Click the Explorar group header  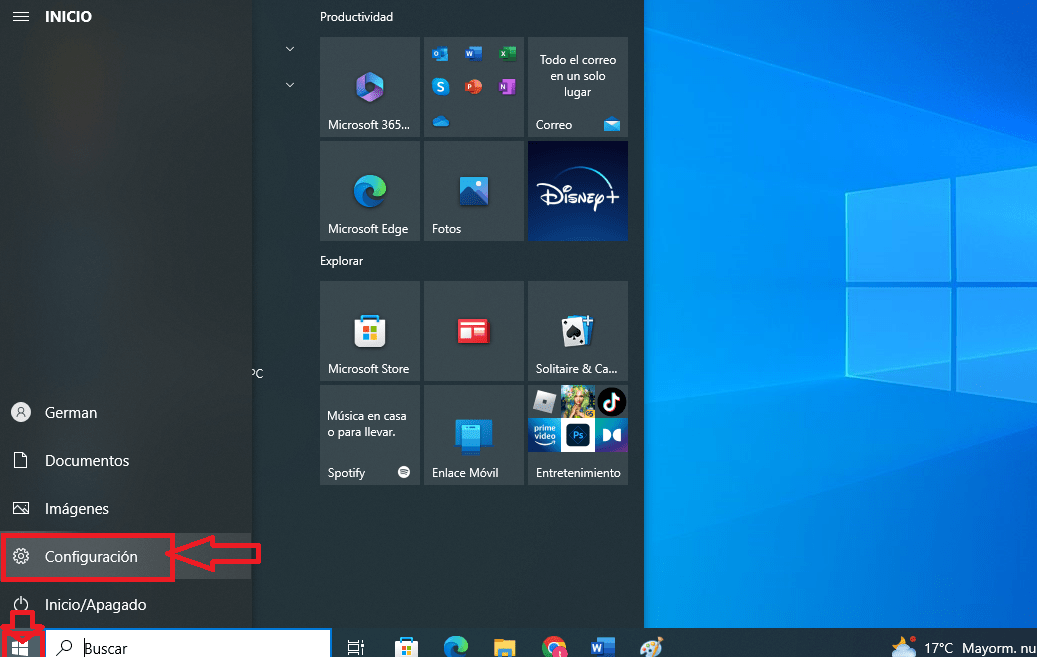click(341, 261)
